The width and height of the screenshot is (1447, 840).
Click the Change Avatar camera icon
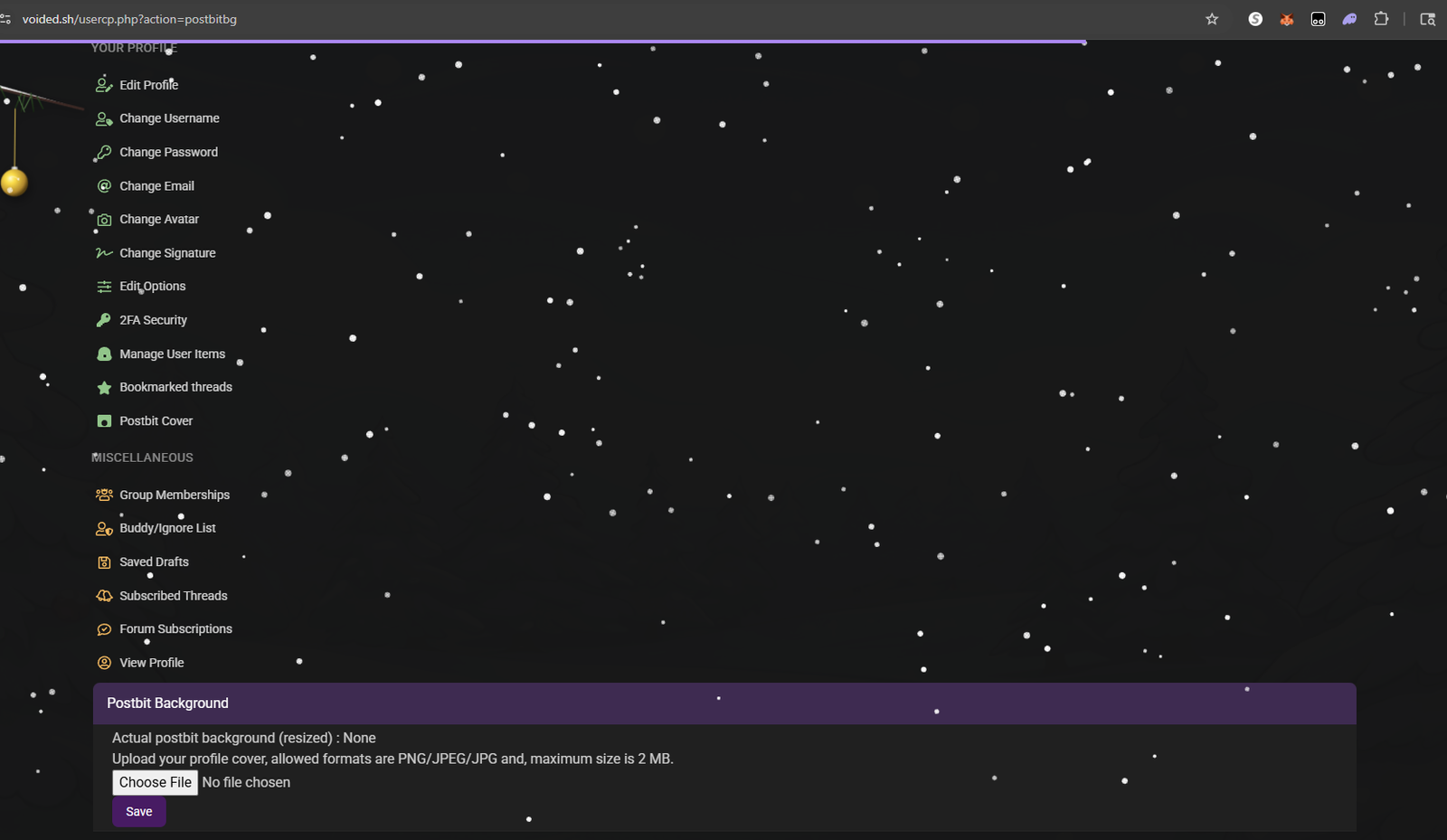coord(104,219)
